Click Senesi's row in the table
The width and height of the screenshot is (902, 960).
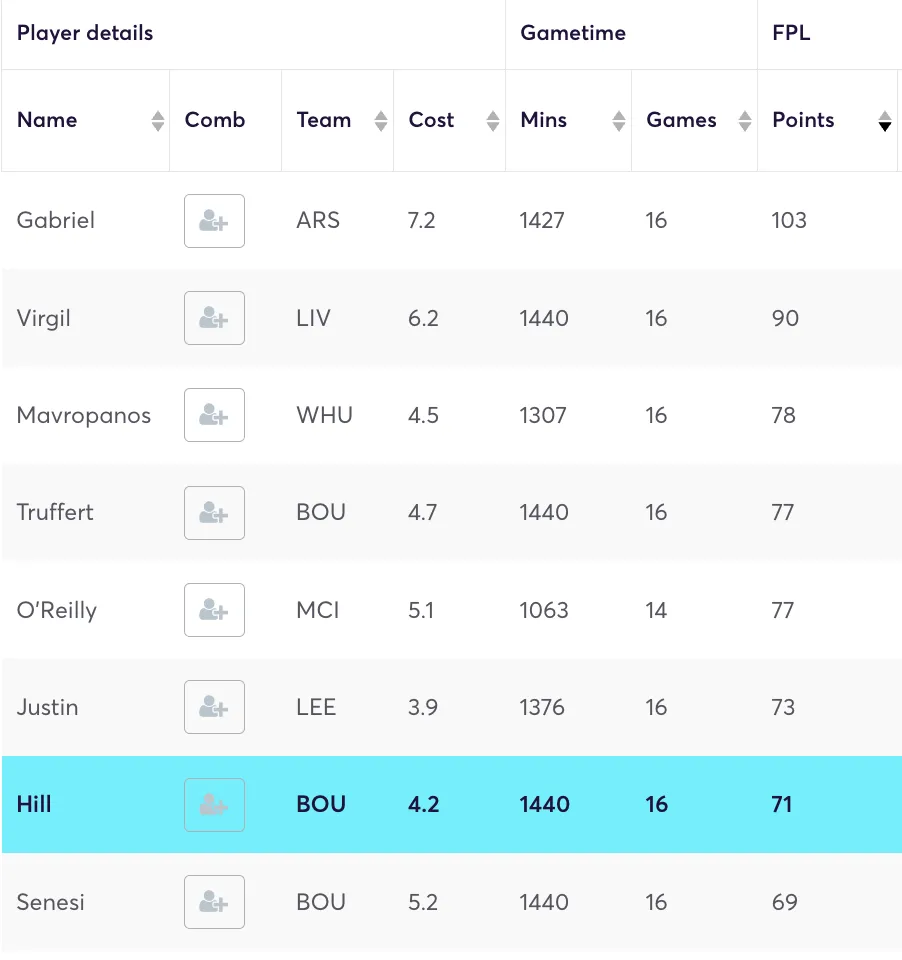click(450, 902)
